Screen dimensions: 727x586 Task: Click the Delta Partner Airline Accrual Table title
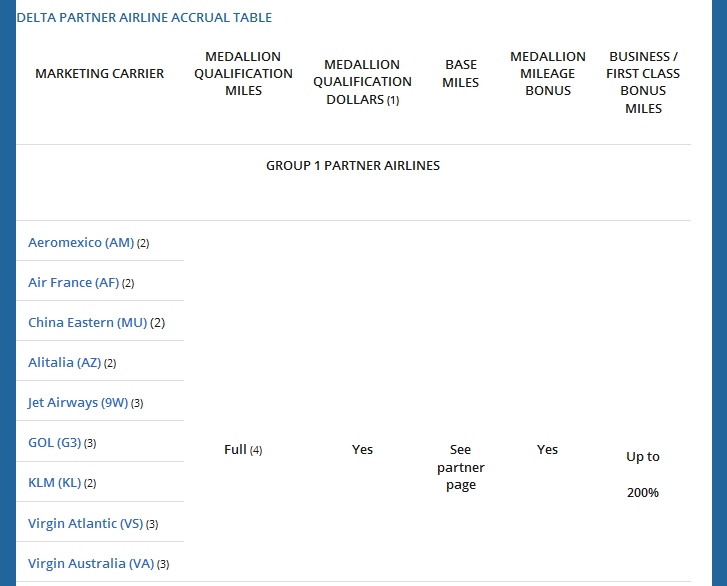pos(144,17)
